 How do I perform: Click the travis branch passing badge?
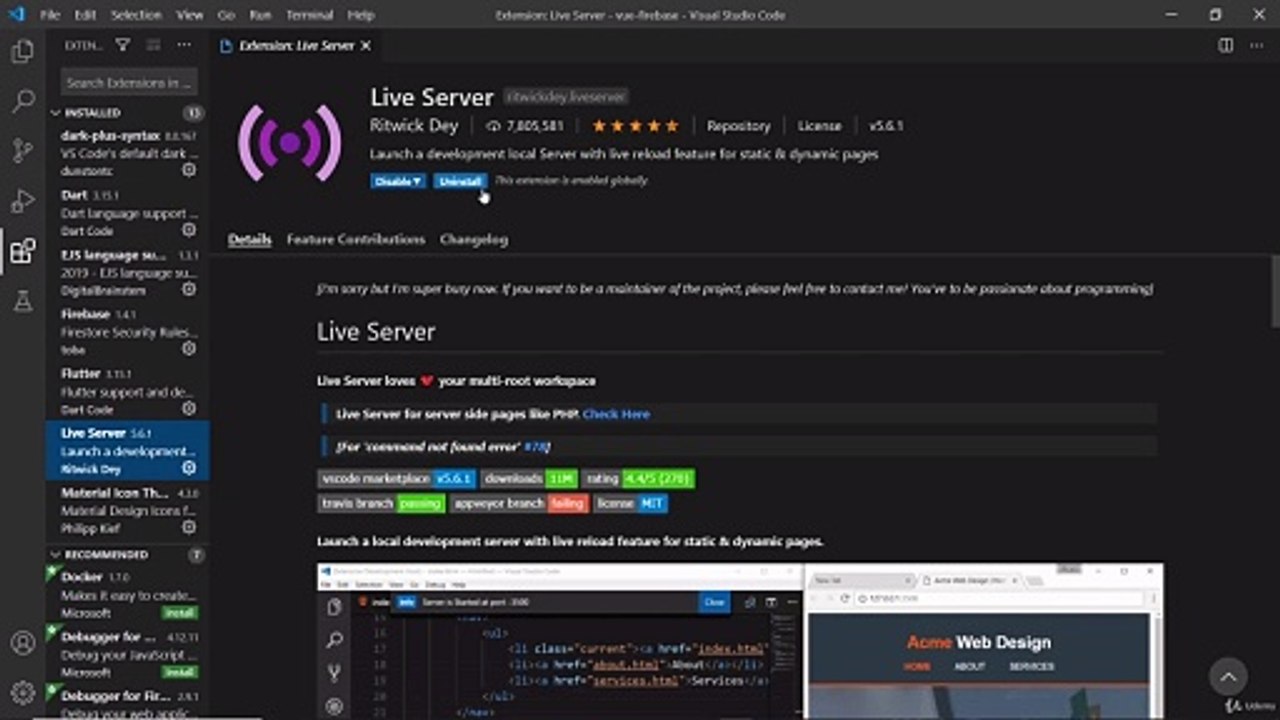coord(381,503)
